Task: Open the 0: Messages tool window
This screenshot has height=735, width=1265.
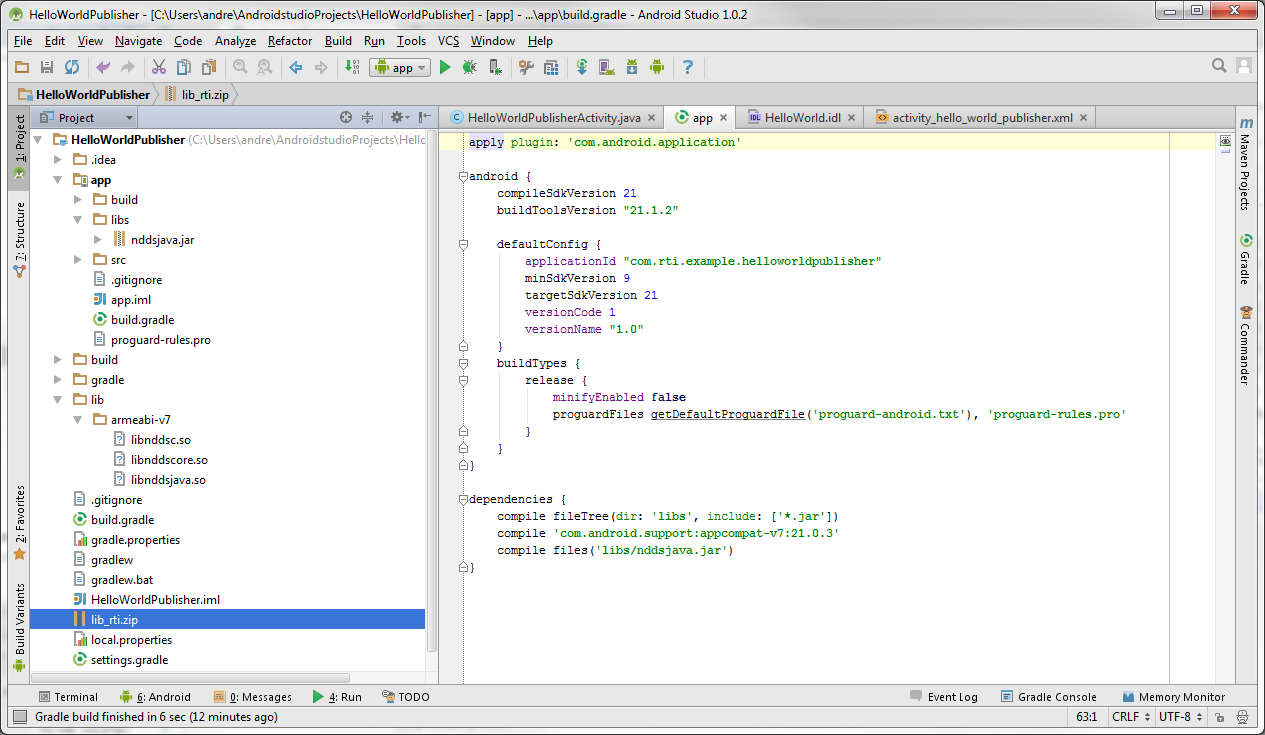Action: click(x=253, y=697)
